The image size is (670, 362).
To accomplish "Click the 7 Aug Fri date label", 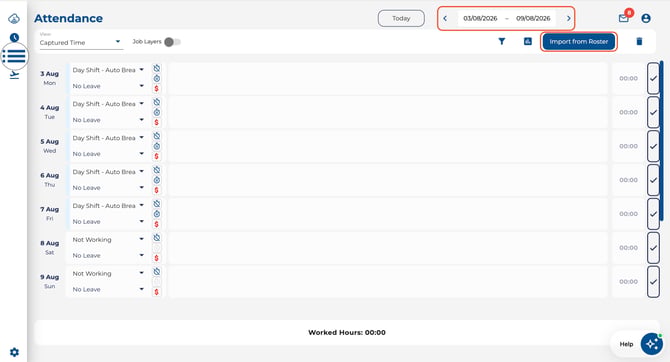I will coord(50,213).
